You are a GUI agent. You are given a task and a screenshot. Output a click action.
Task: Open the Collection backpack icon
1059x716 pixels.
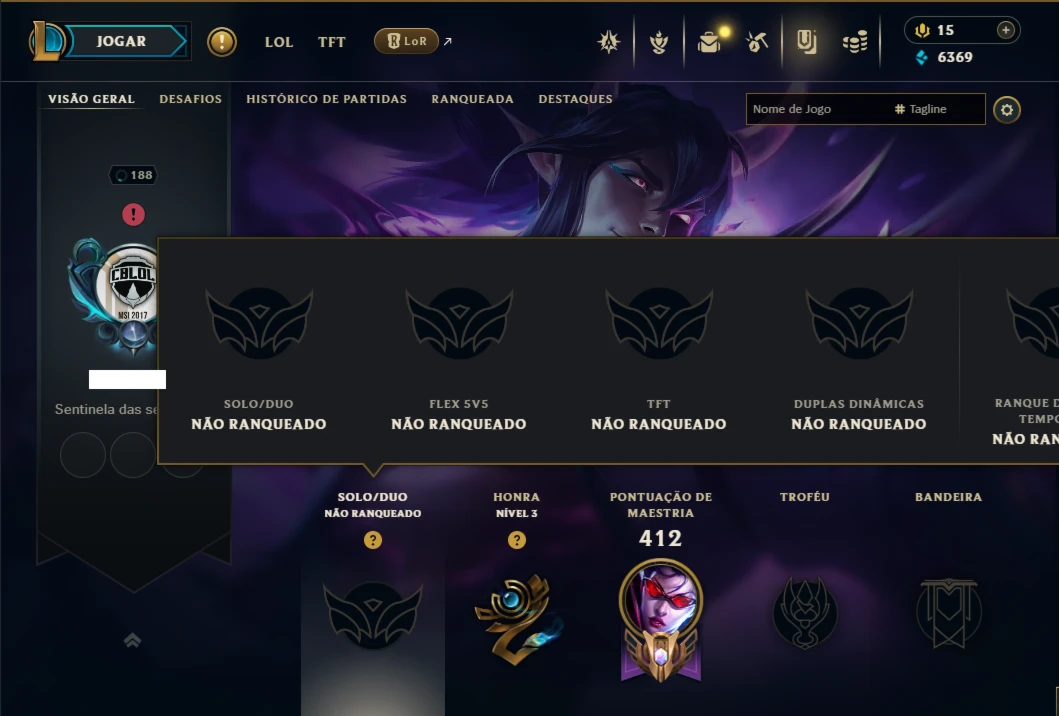(x=709, y=42)
